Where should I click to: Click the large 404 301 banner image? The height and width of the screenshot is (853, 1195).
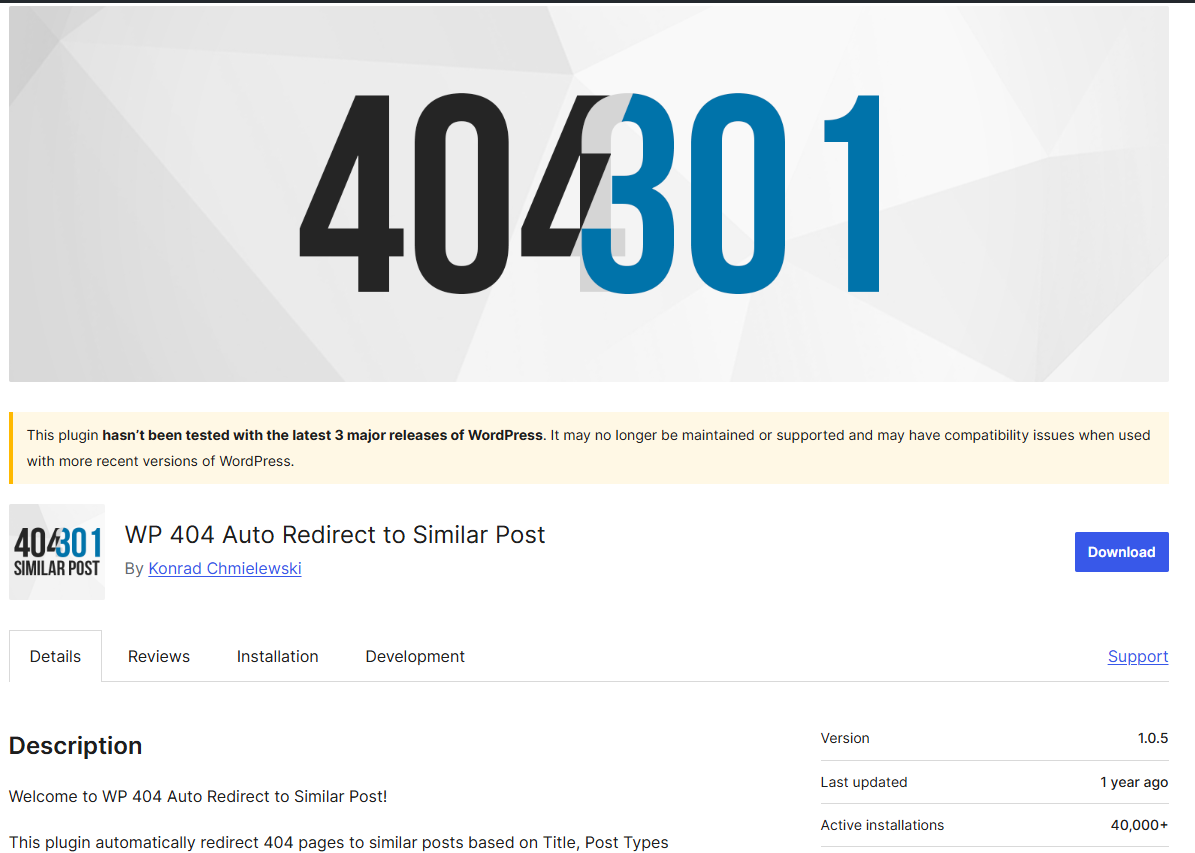point(588,194)
